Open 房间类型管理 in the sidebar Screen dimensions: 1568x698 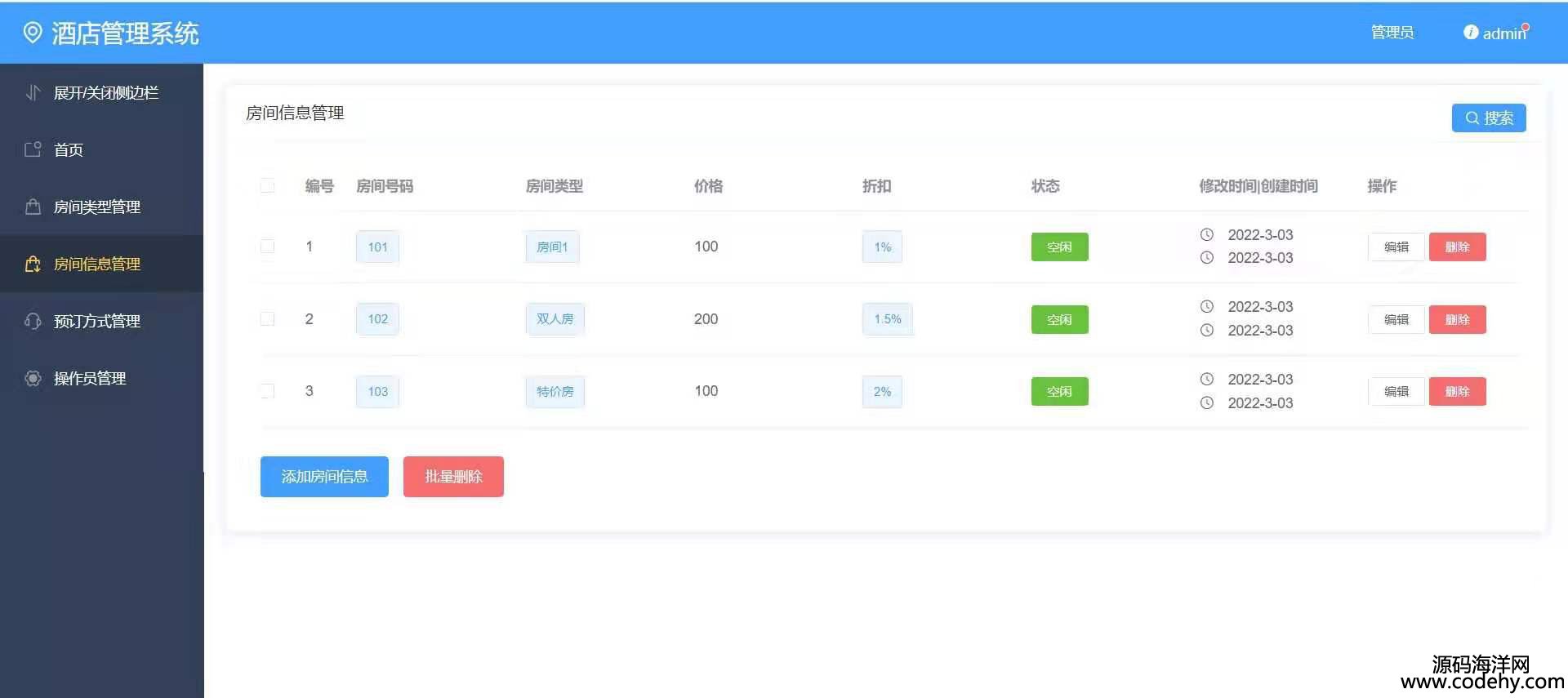click(x=101, y=207)
